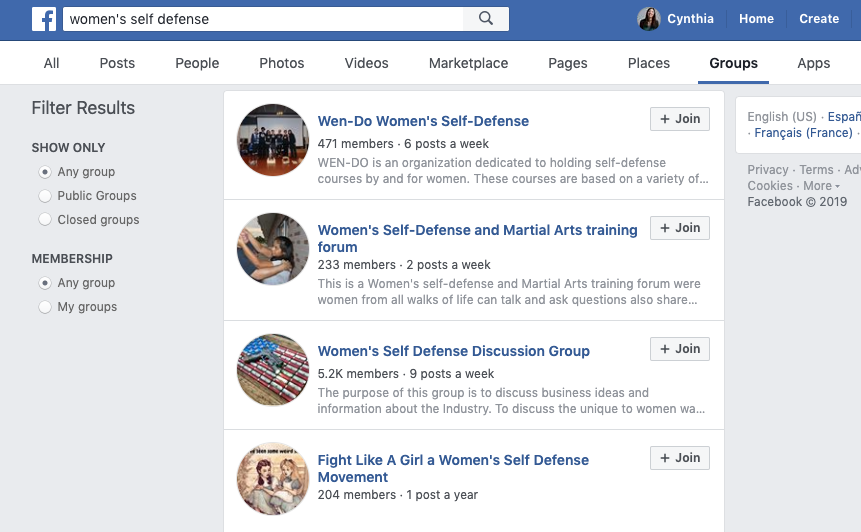Viewport: 861px width, 532px height.
Task: Open the Cookies footer link
Action: click(x=770, y=186)
